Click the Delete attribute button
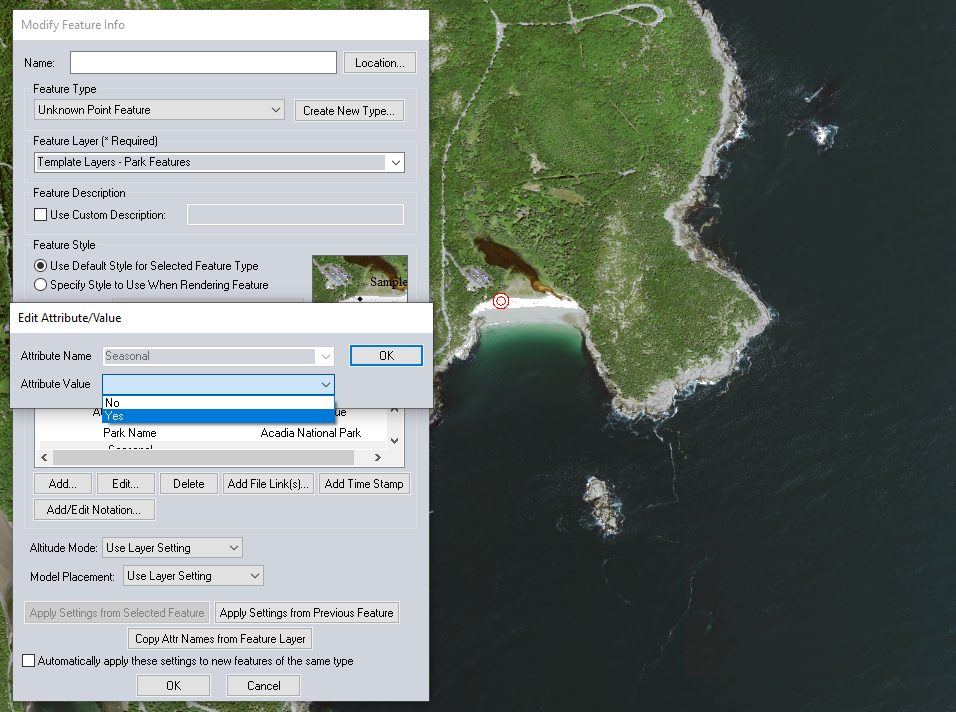This screenshot has width=956, height=712. (x=188, y=484)
